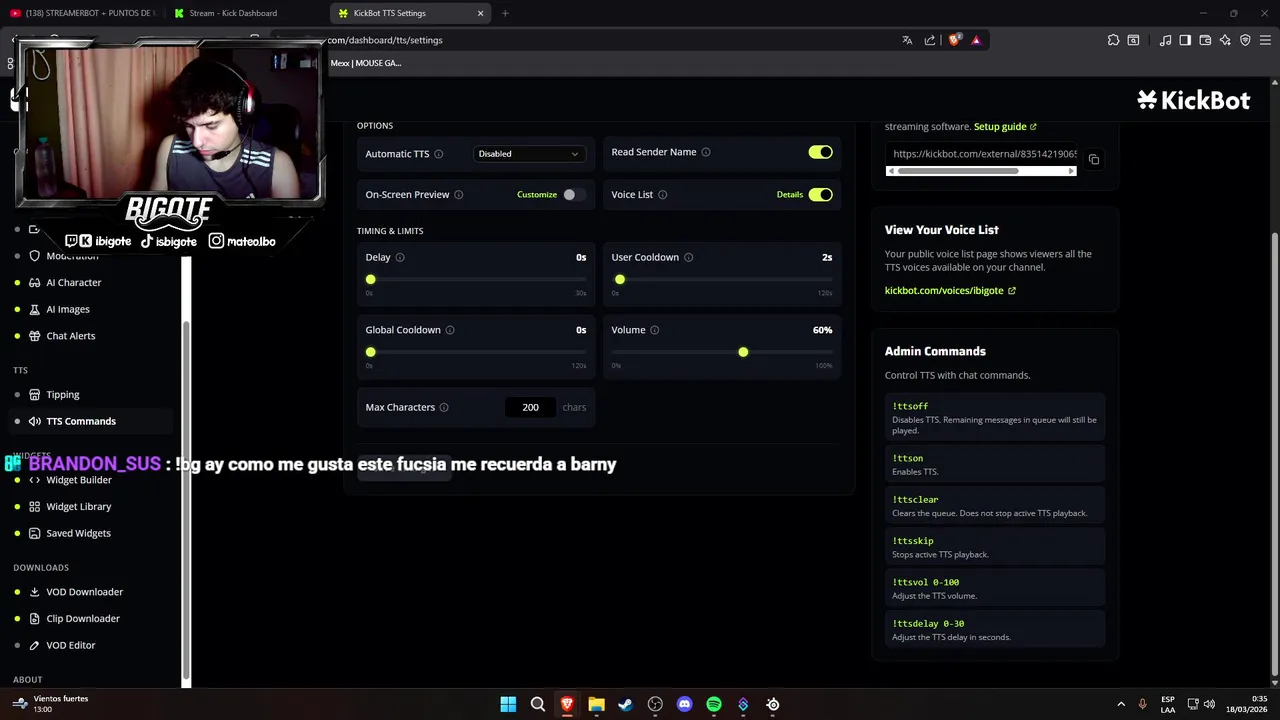Click the Delay info icon
This screenshot has width=1280, height=720.
pyautogui.click(x=400, y=257)
